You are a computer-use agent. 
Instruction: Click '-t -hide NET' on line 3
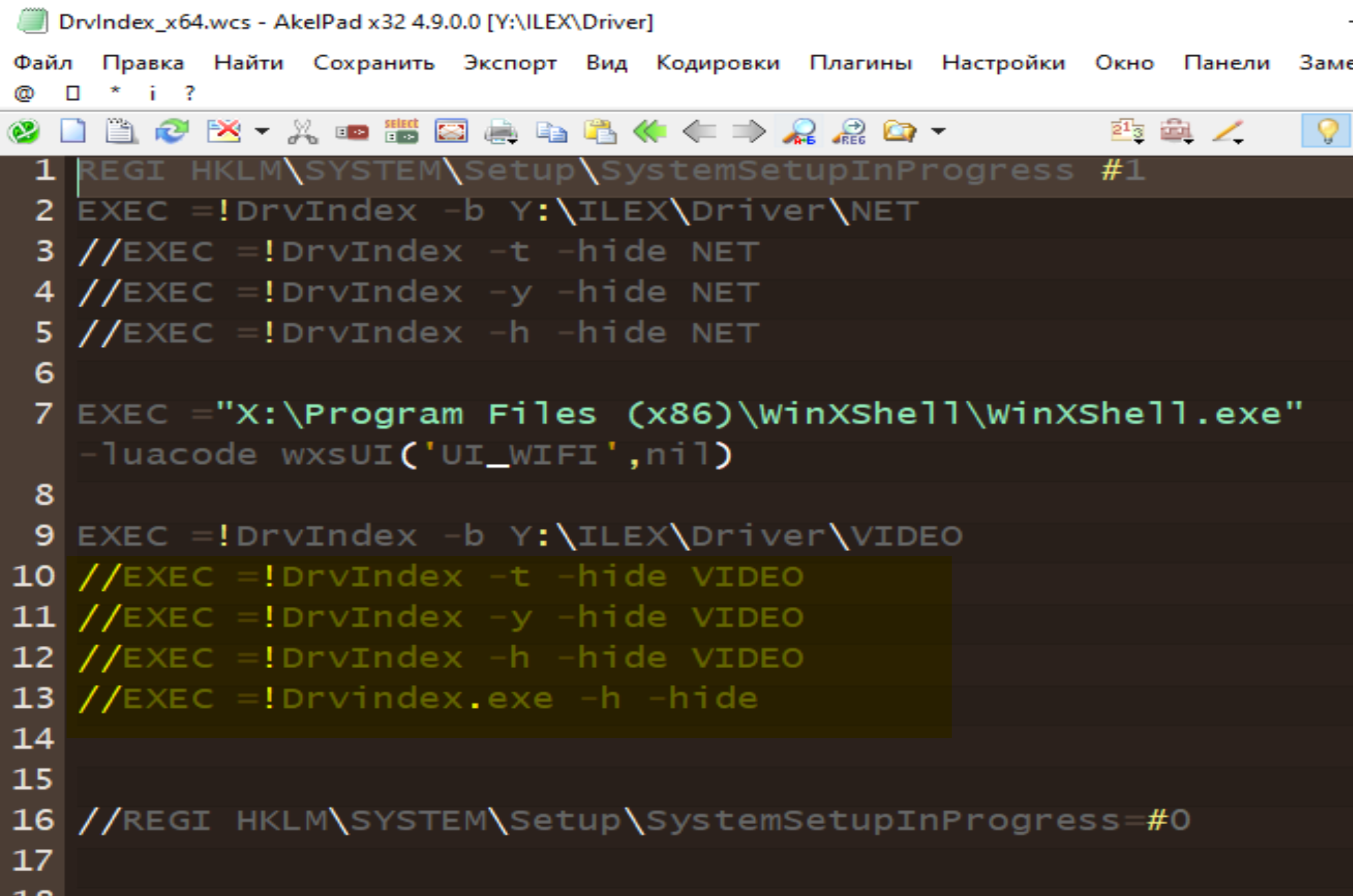tap(624, 251)
